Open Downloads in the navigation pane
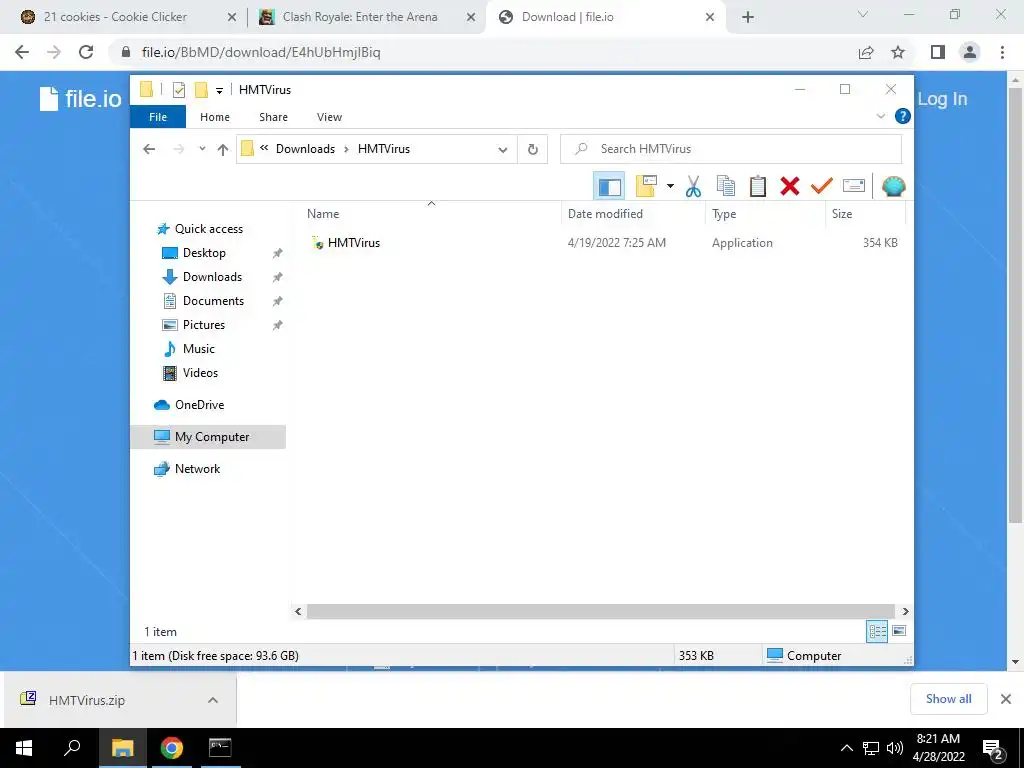This screenshot has height=768, width=1024. click(212, 277)
